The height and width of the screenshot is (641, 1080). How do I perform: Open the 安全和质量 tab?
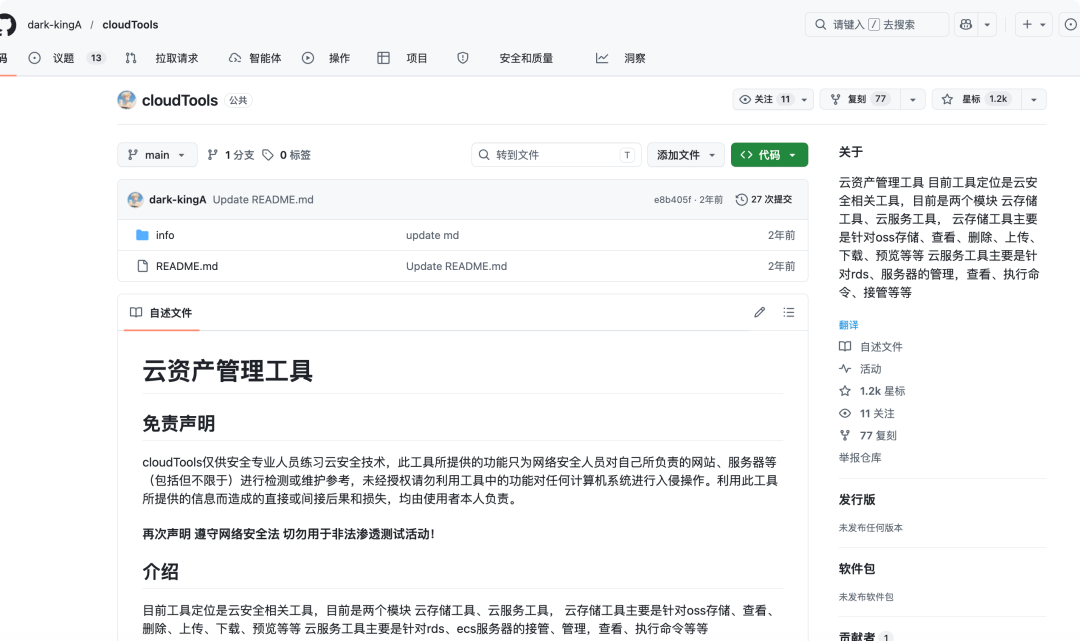click(506, 59)
